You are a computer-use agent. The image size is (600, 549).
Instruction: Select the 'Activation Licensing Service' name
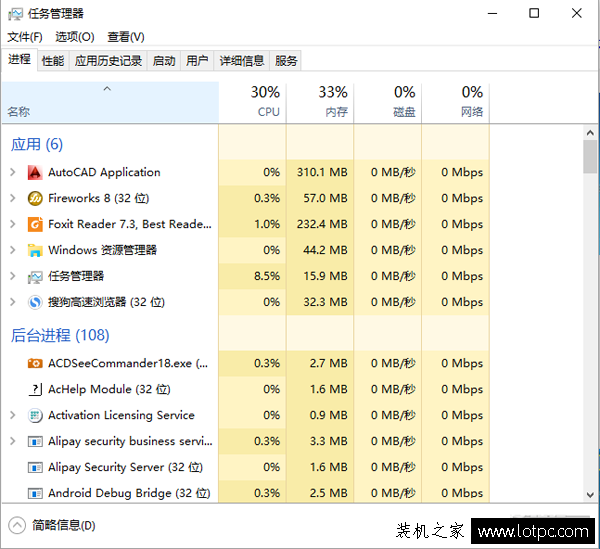click(121, 415)
